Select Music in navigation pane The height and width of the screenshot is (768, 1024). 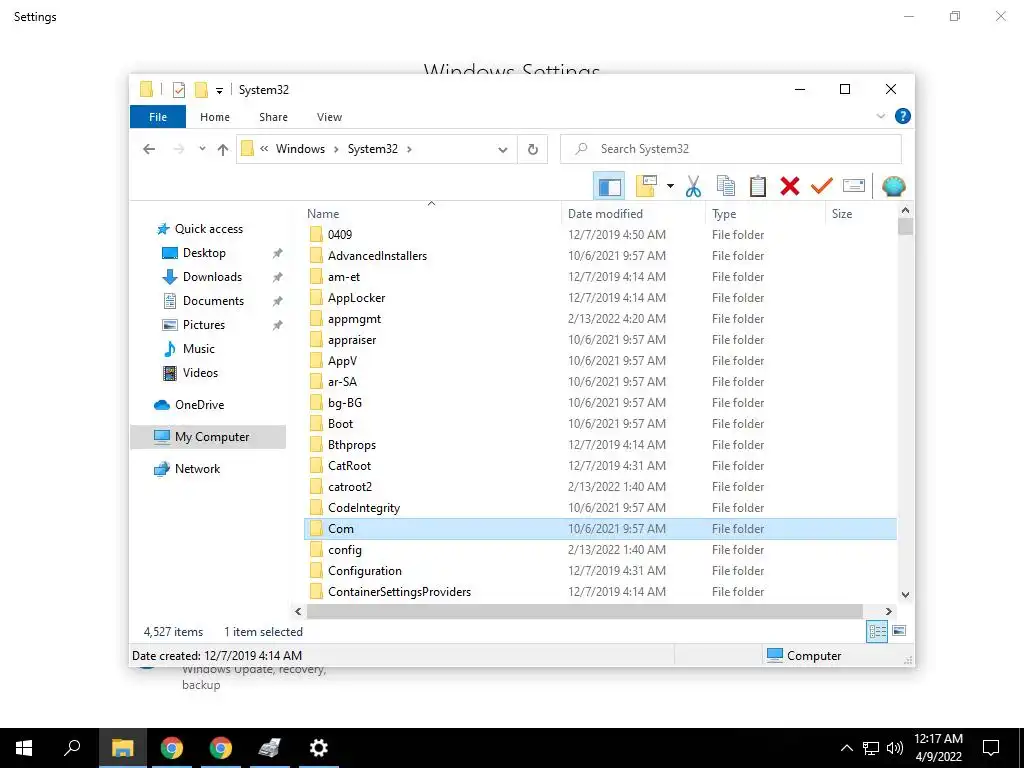pos(199,349)
